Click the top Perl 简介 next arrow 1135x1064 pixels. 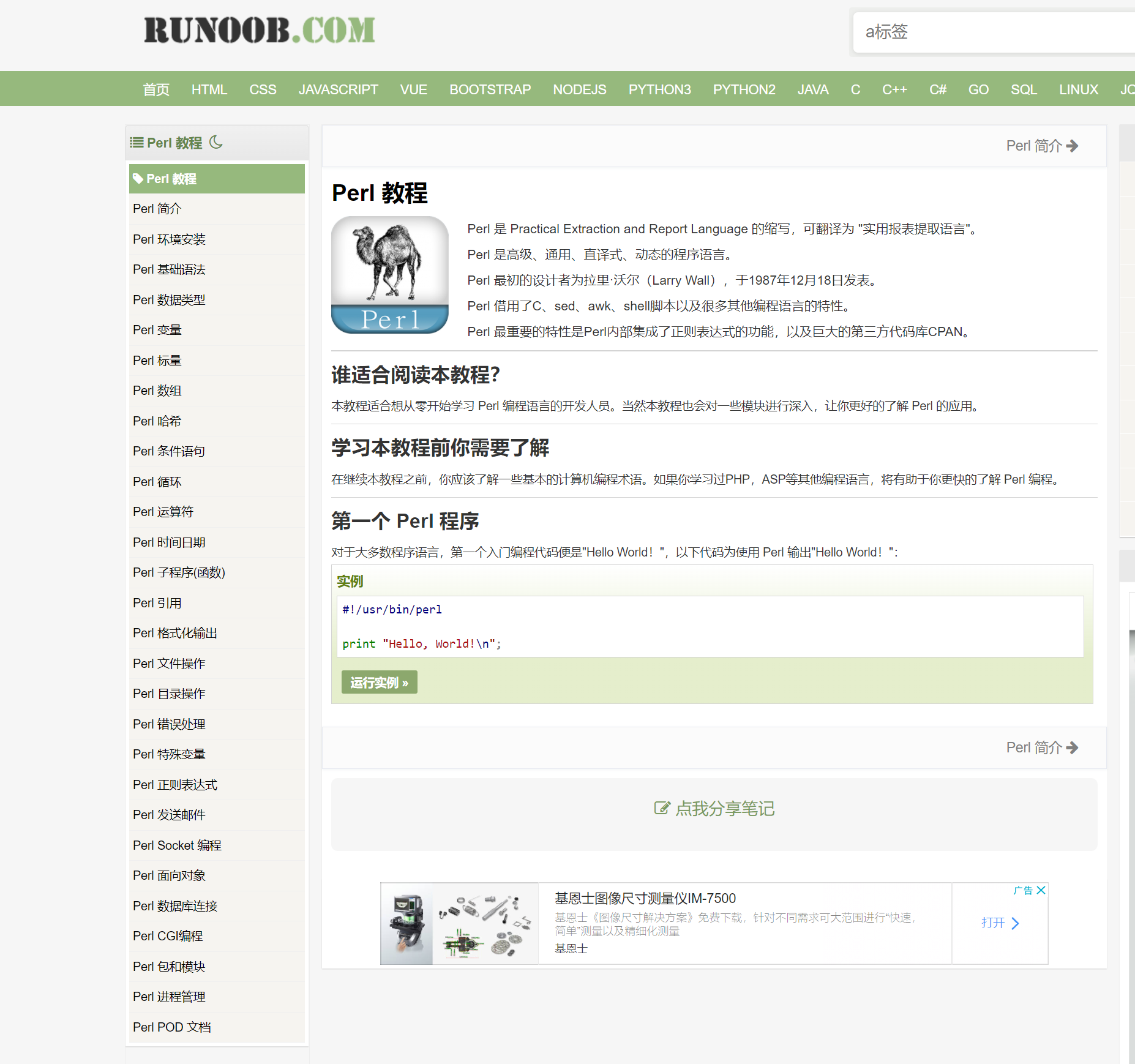(1072, 146)
